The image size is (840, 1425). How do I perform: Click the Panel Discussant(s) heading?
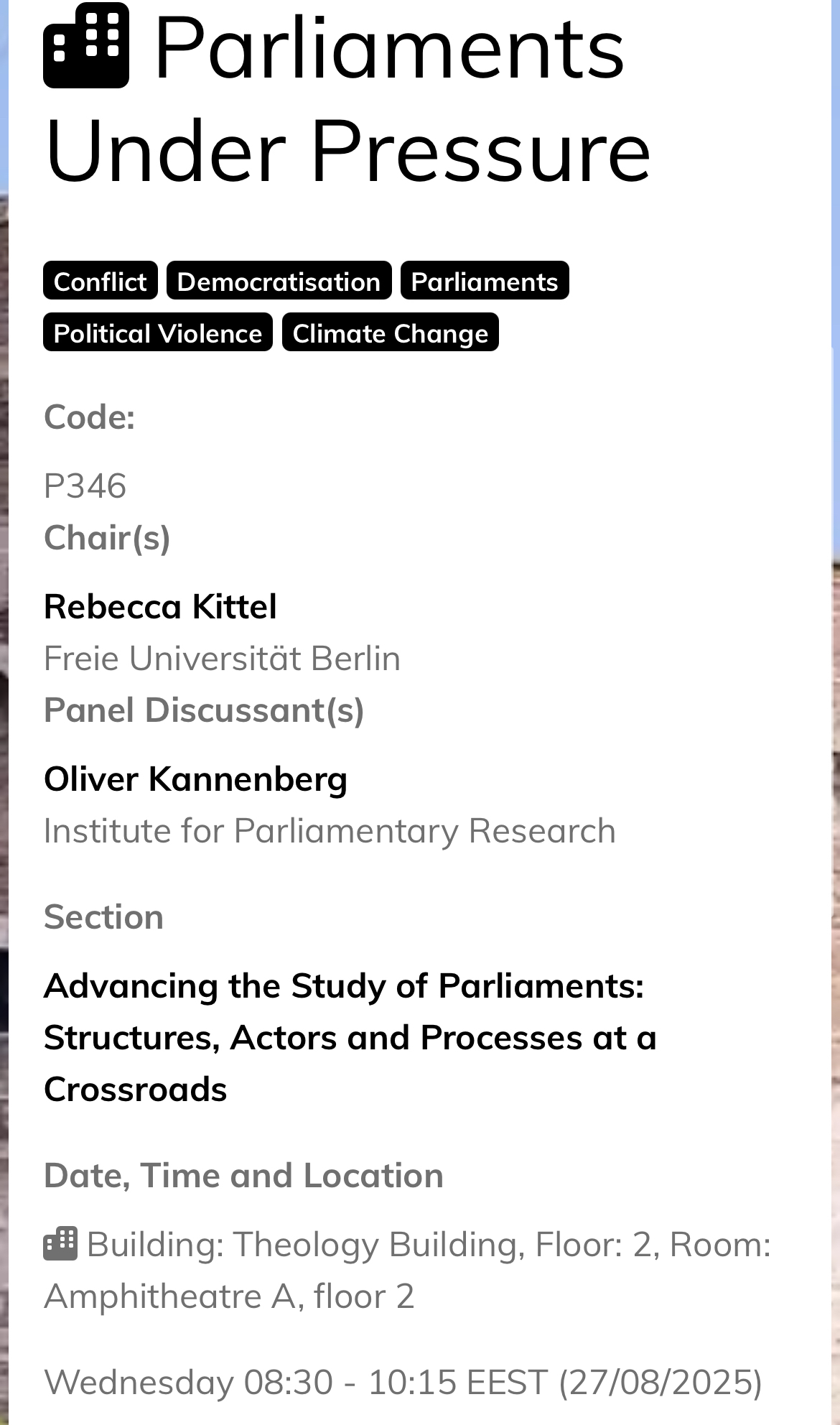[204, 710]
